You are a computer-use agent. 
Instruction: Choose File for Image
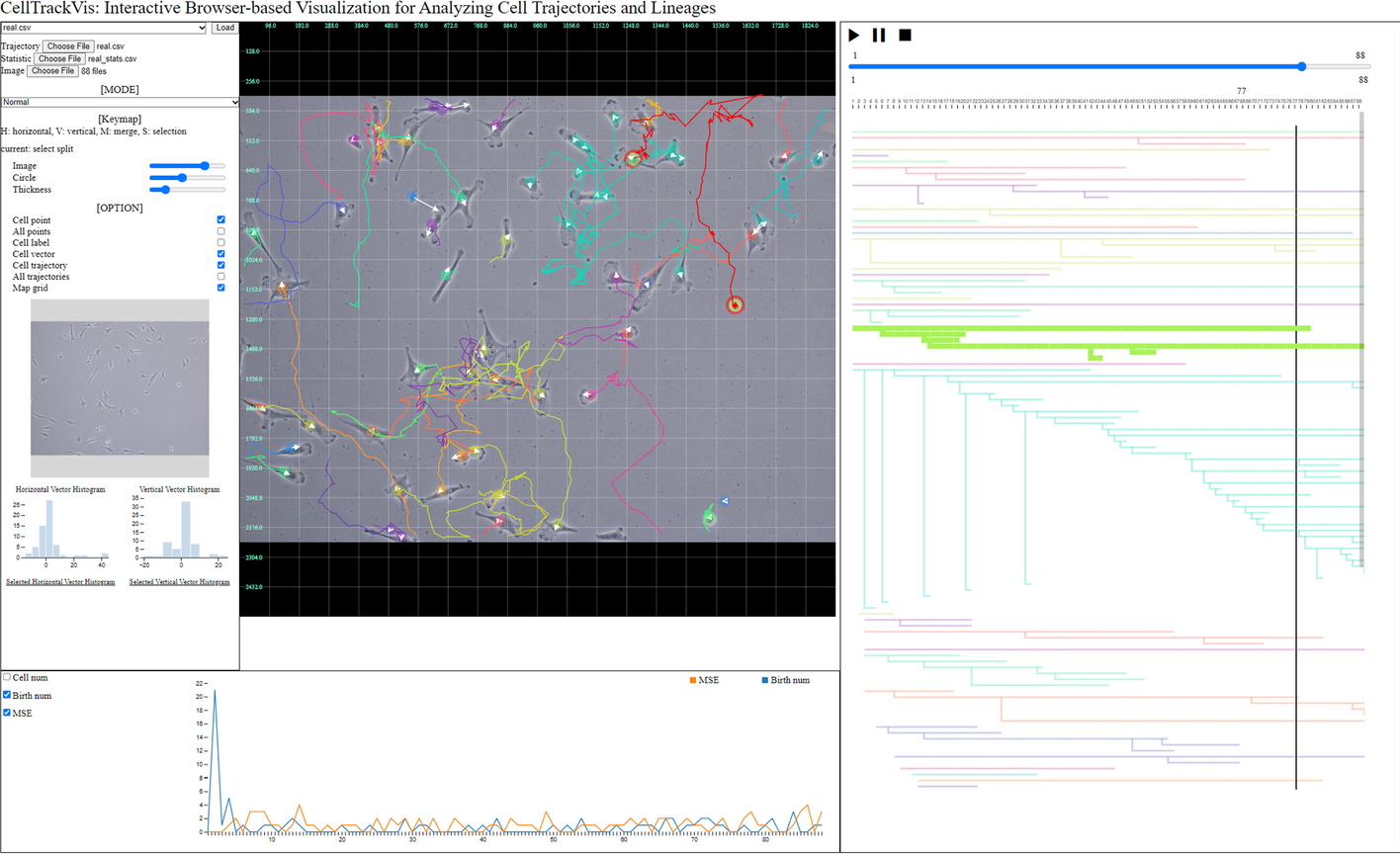[52, 71]
